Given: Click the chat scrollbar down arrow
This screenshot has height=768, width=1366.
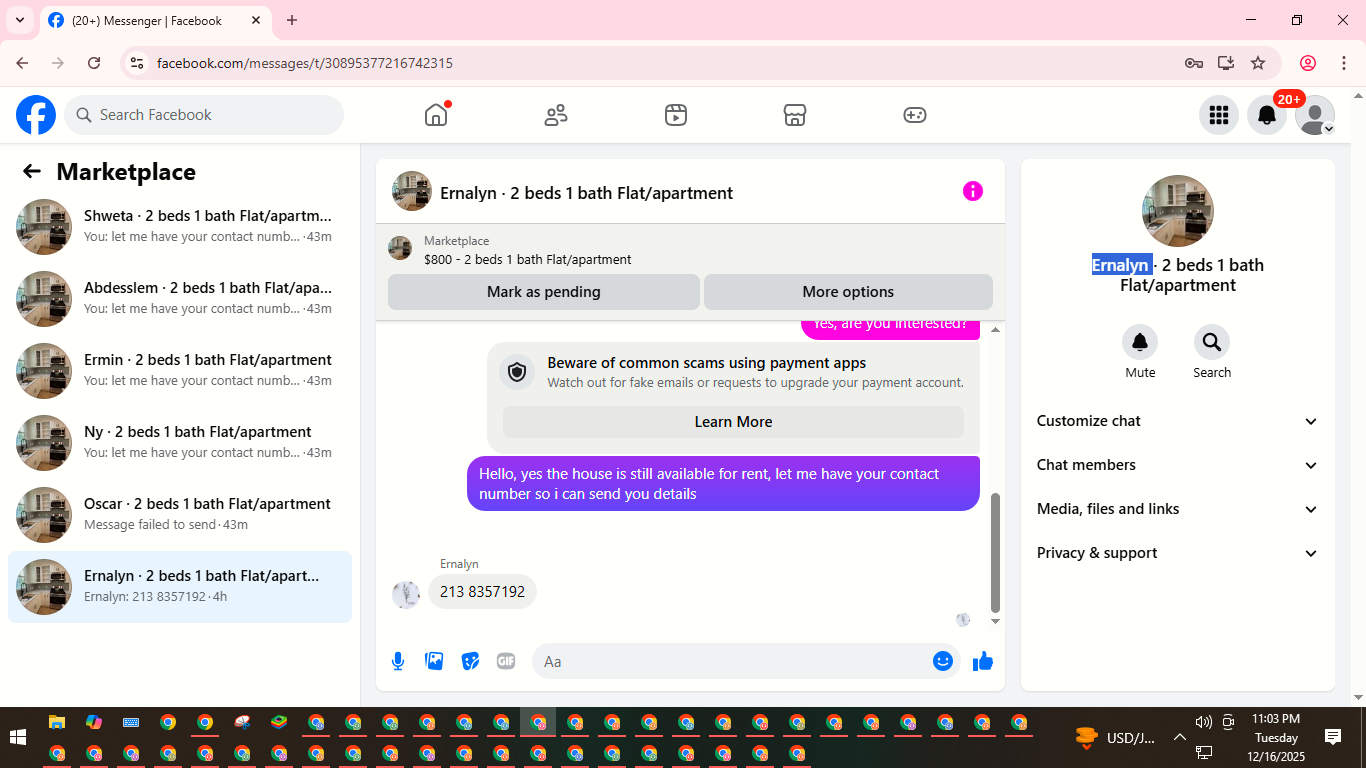Looking at the screenshot, I should 995,621.
